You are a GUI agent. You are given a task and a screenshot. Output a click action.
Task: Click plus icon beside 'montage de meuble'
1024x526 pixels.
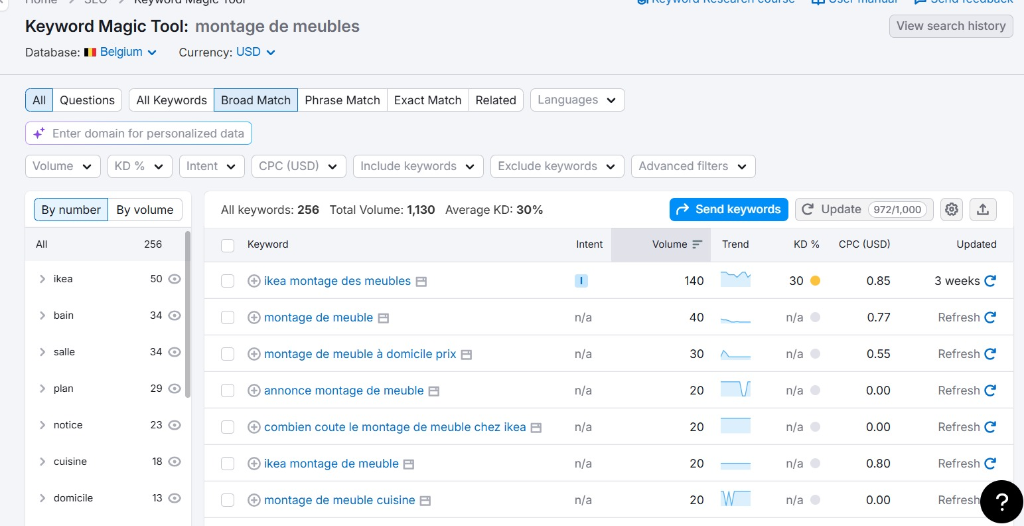[254, 318]
